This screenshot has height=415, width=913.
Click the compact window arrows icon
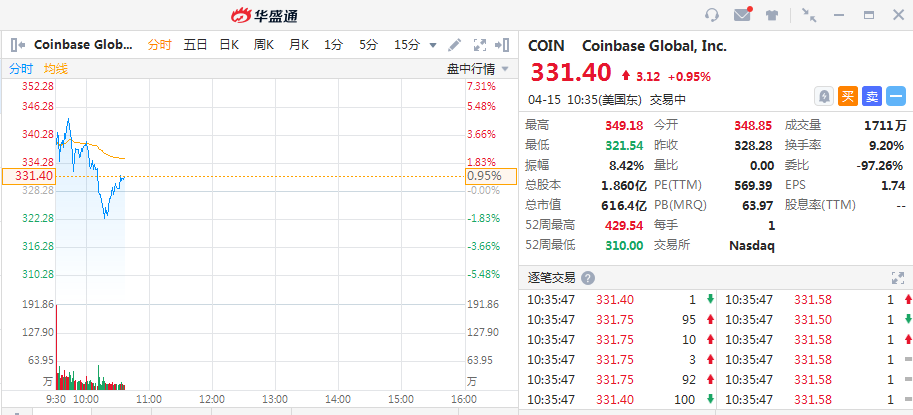808,15
